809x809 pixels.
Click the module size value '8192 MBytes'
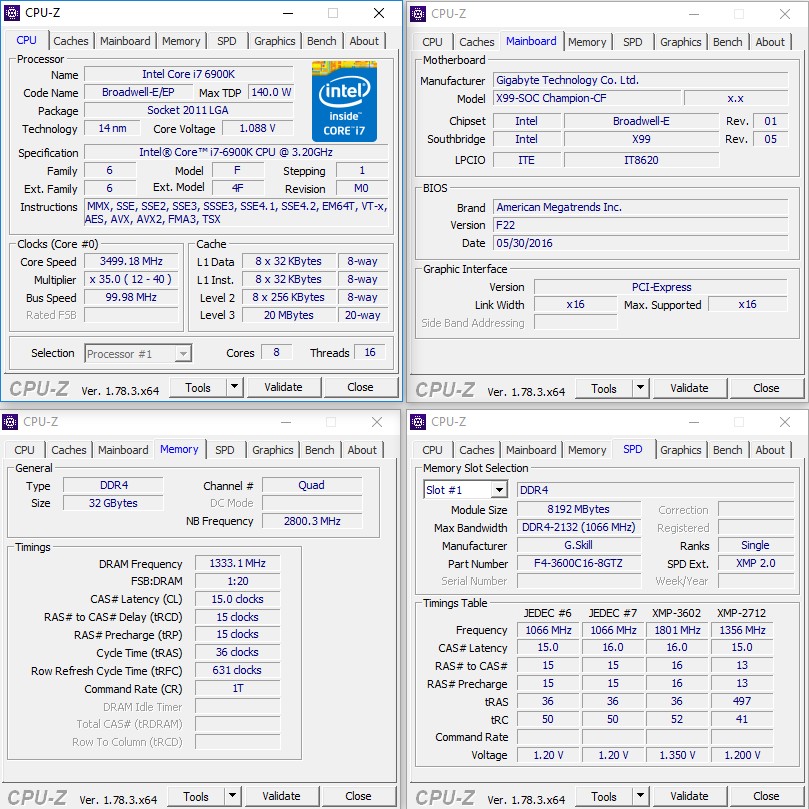[x=578, y=510]
